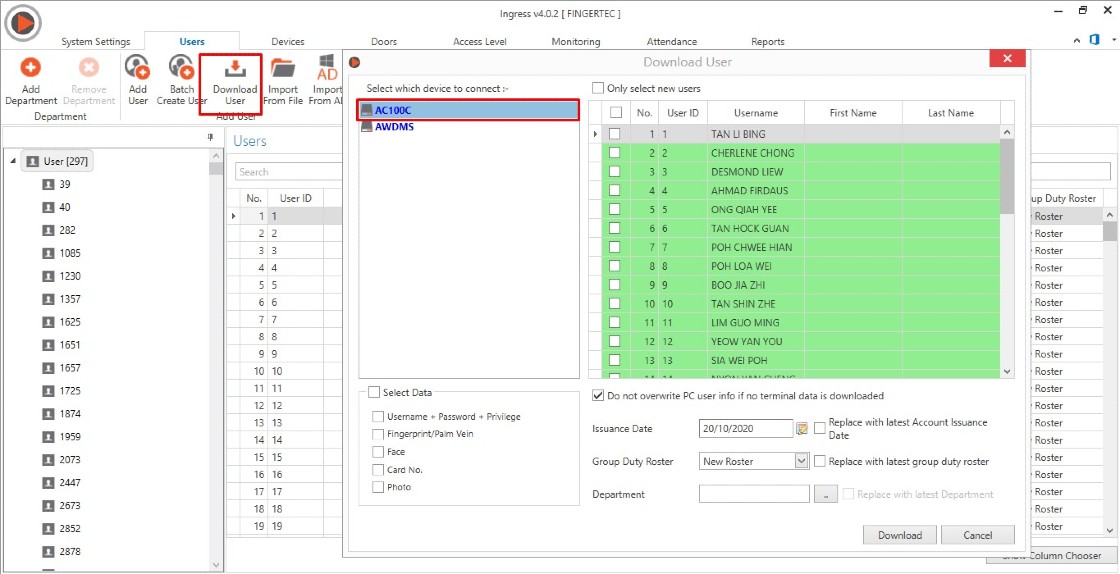
Task: Tick Username + Password + Privilege checkbox
Action: click(x=378, y=416)
